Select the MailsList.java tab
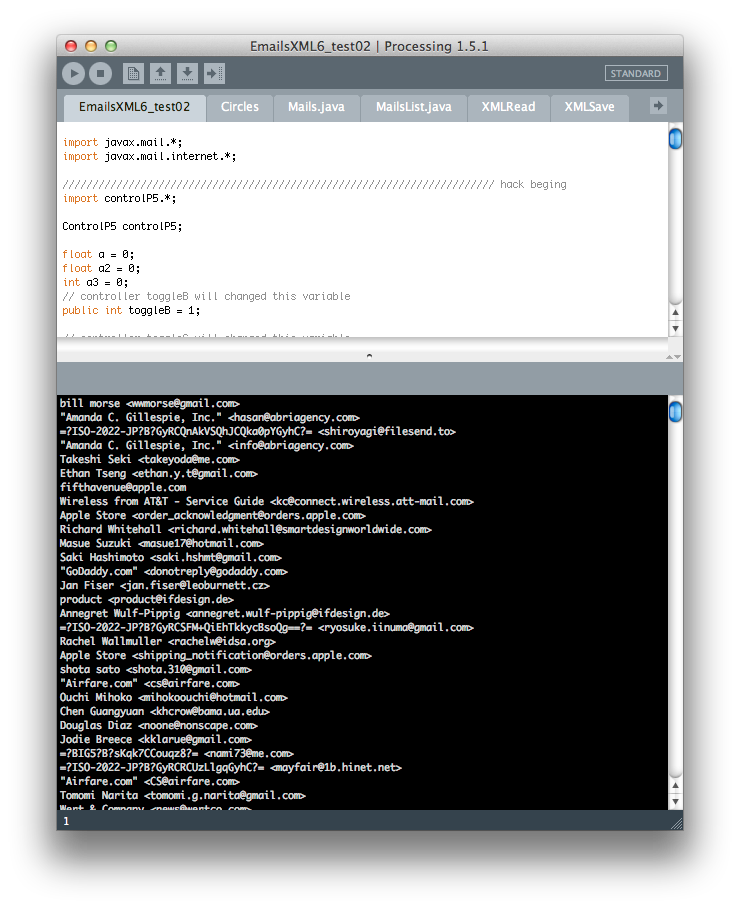740x909 pixels. (413, 107)
